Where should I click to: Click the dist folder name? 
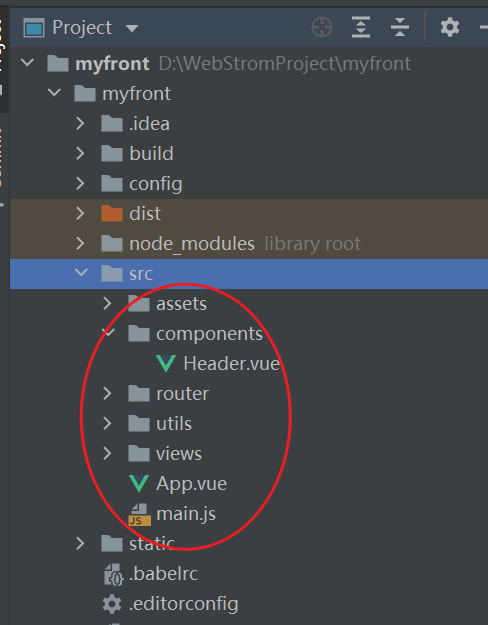pyautogui.click(x=145, y=214)
